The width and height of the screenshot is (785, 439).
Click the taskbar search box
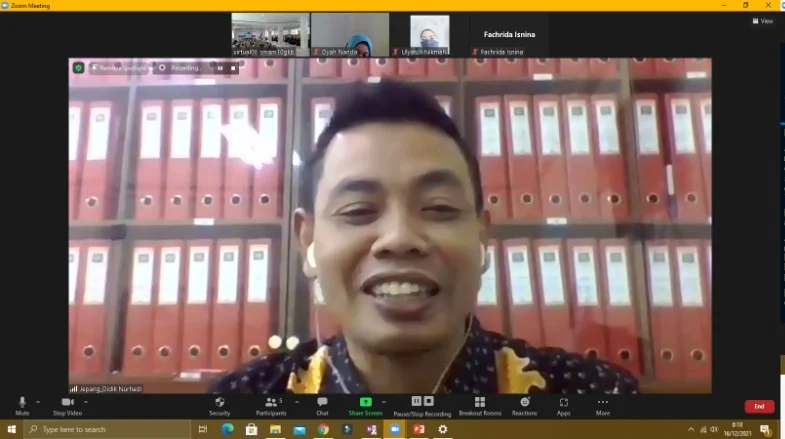pos(107,429)
